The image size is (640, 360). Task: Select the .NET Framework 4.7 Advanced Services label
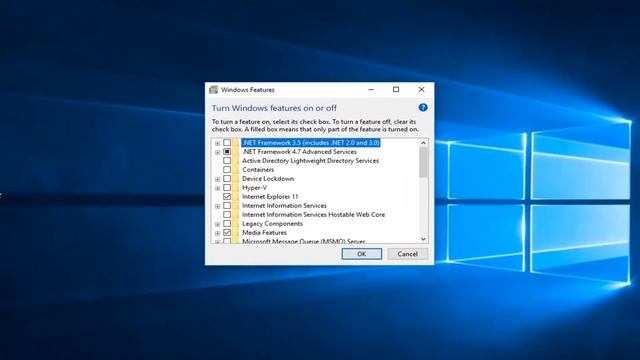pyautogui.click(x=299, y=152)
